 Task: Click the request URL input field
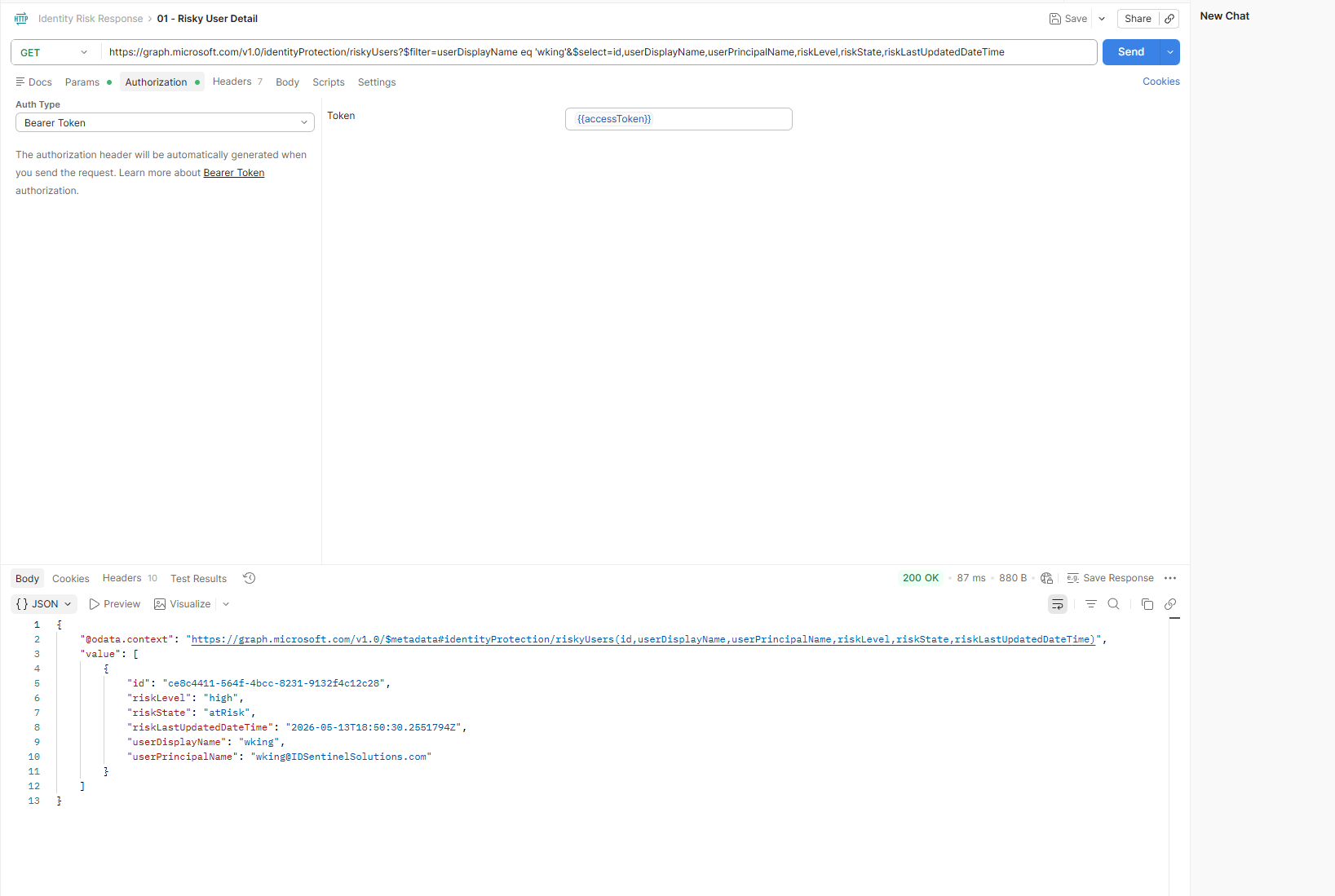(599, 52)
